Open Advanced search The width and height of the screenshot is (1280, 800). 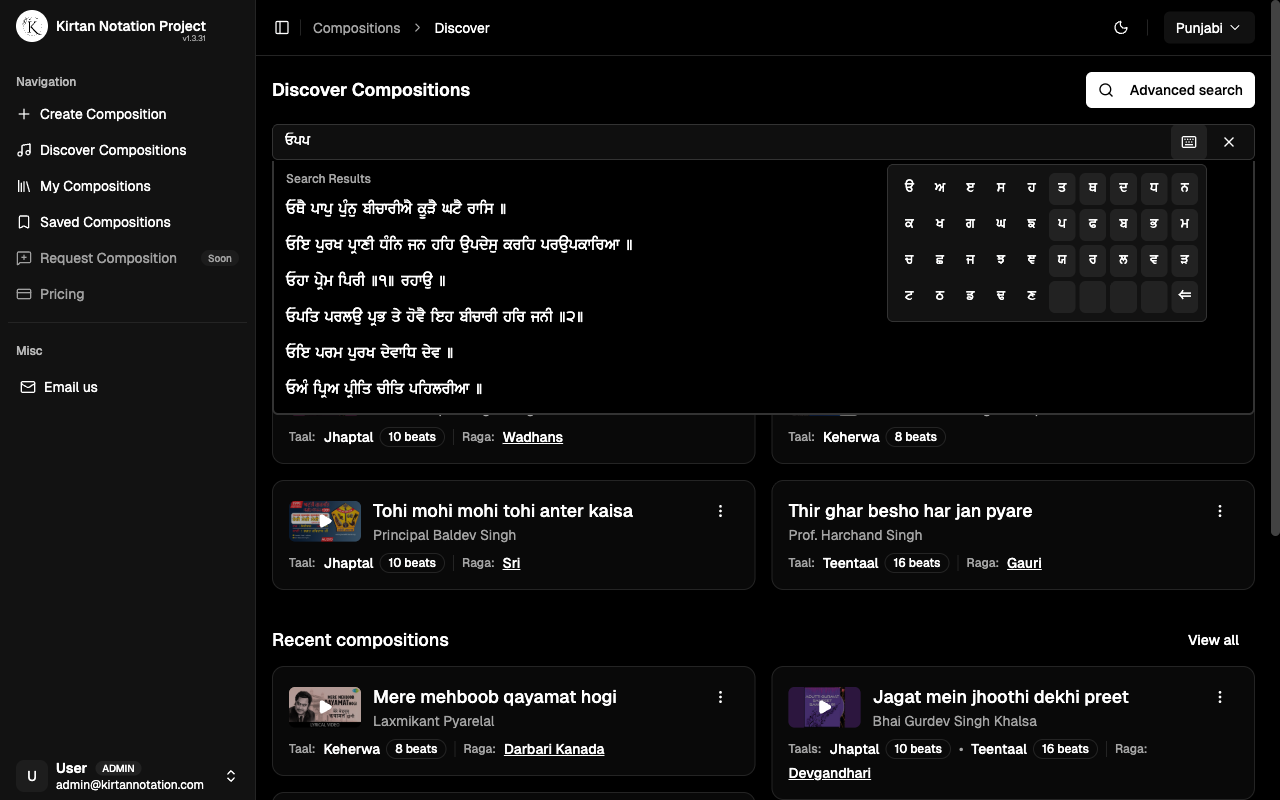1170,90
